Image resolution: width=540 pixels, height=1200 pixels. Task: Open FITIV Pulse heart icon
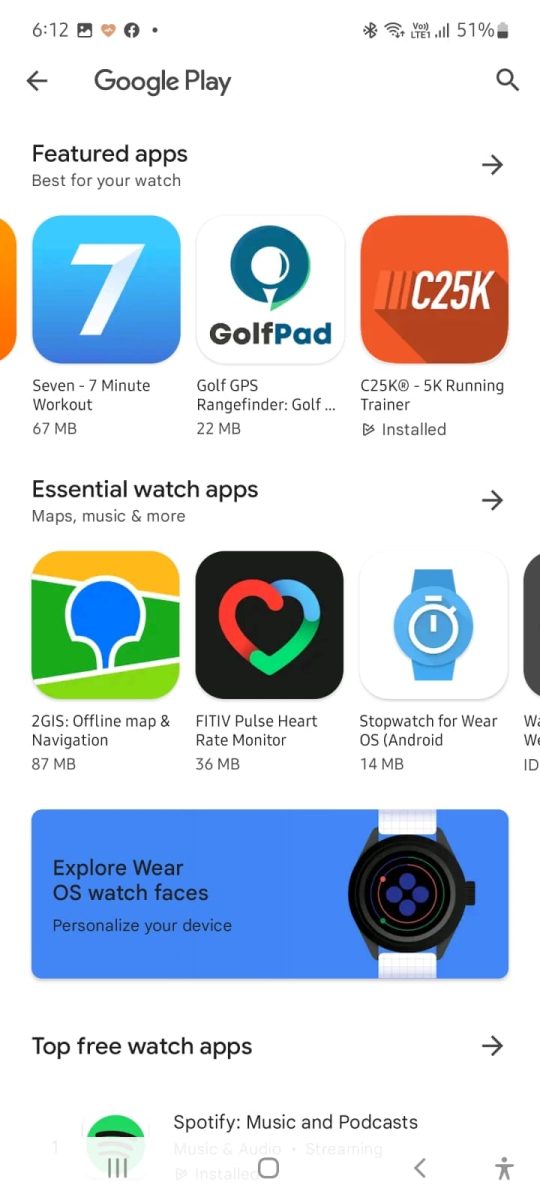point(270,625)
